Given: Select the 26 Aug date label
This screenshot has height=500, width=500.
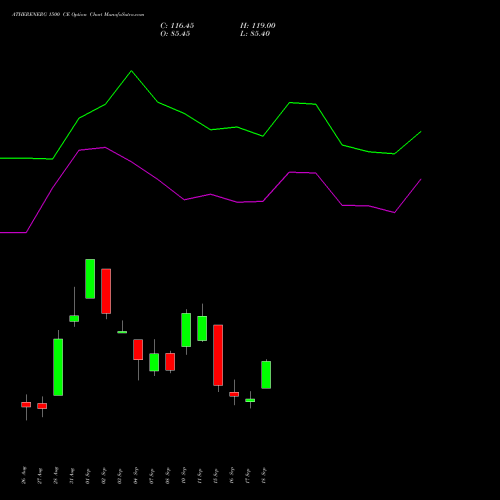Looking at the screenshot, I should tap(24, 475).
